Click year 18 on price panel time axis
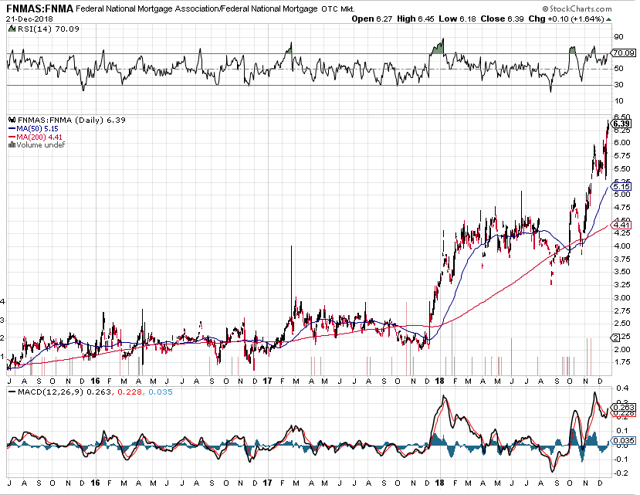Image resolution: width=640 pixels, height=495 pixels. [x=439, y=381]
